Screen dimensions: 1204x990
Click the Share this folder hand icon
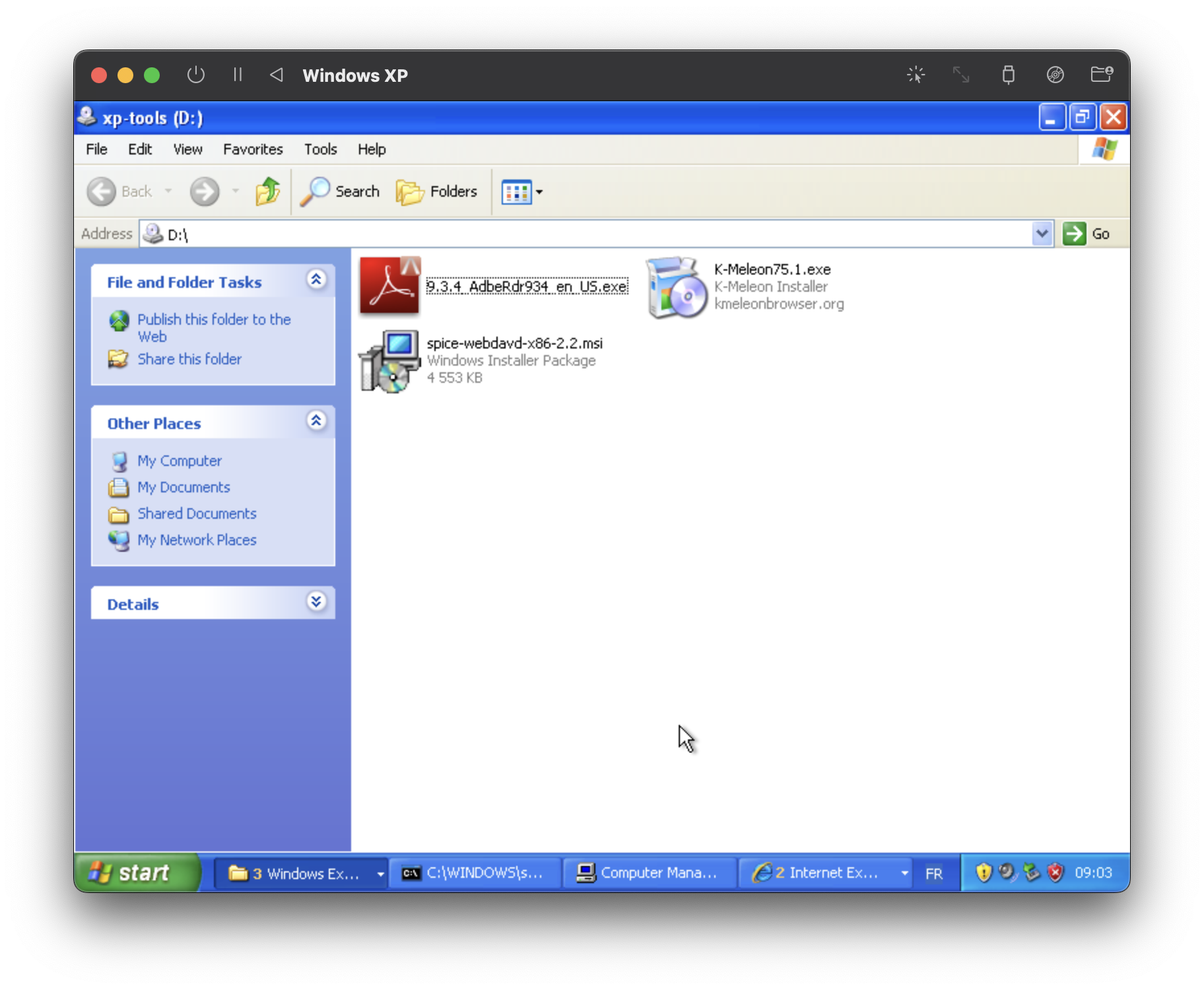pos(118,359)
